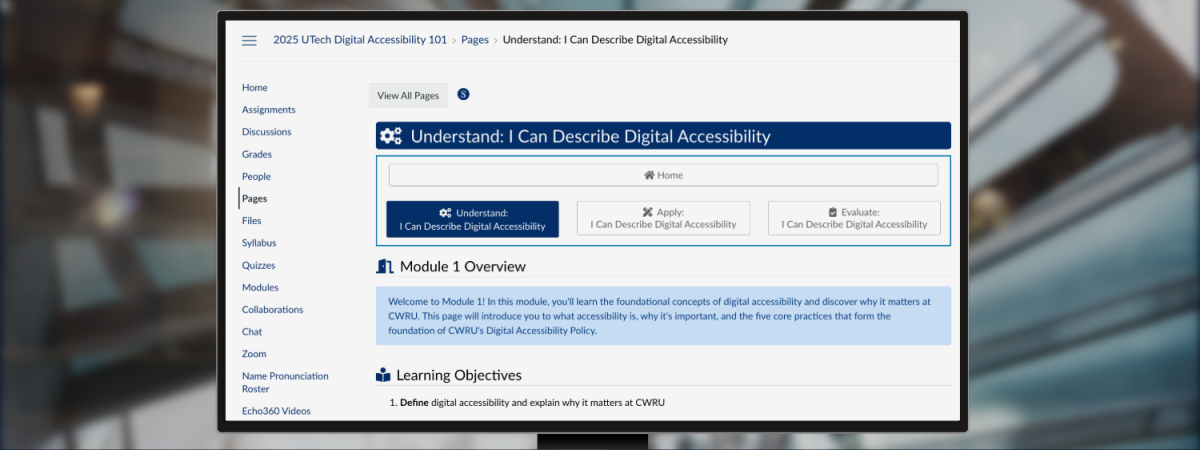Open Zoom in the course sidebar
This screenshot has height=450, width=1200.
click(x=254, y=354)
